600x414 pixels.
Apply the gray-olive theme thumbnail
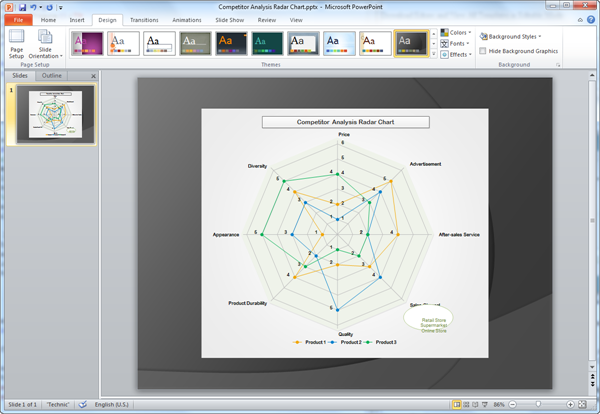195,44
